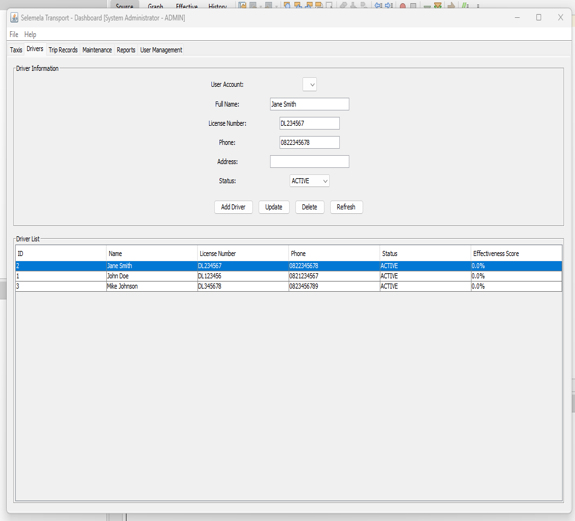The height and width of the screenshot is (521, 575).
Task: Select the Mike Johnson driver row
Action: pos(289,286)
